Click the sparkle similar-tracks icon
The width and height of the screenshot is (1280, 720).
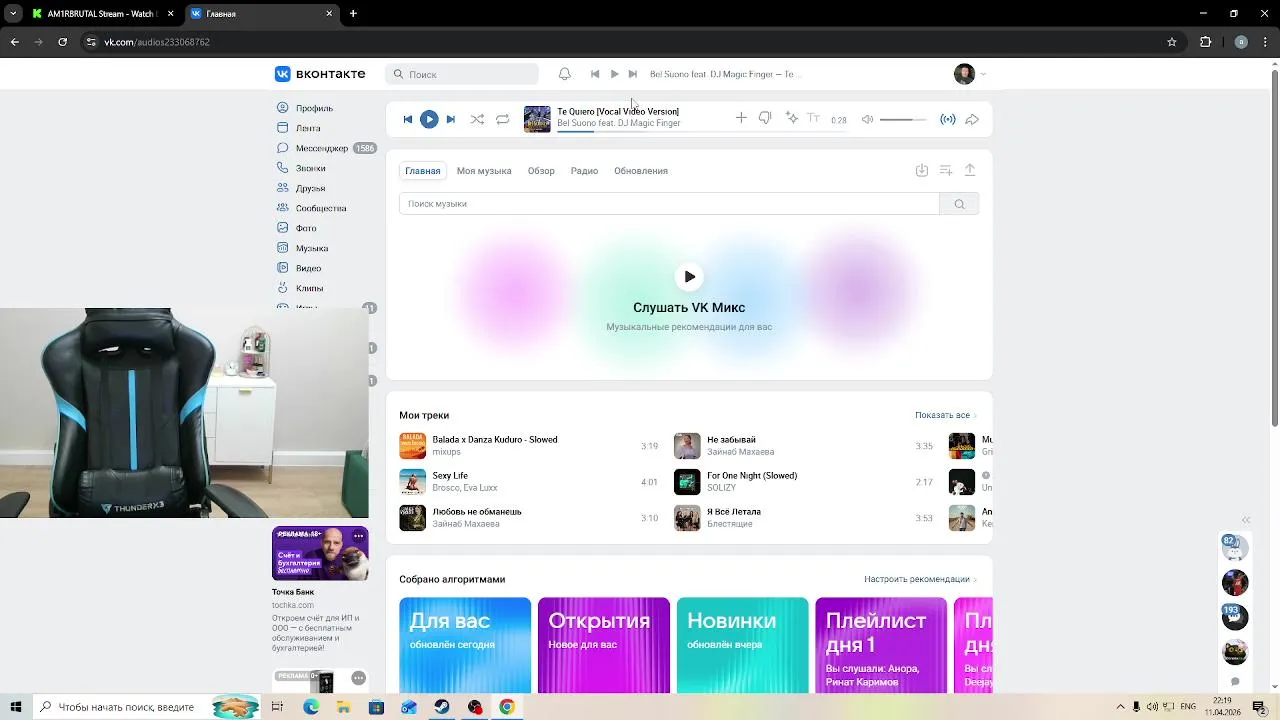click(x=792, y=118)
